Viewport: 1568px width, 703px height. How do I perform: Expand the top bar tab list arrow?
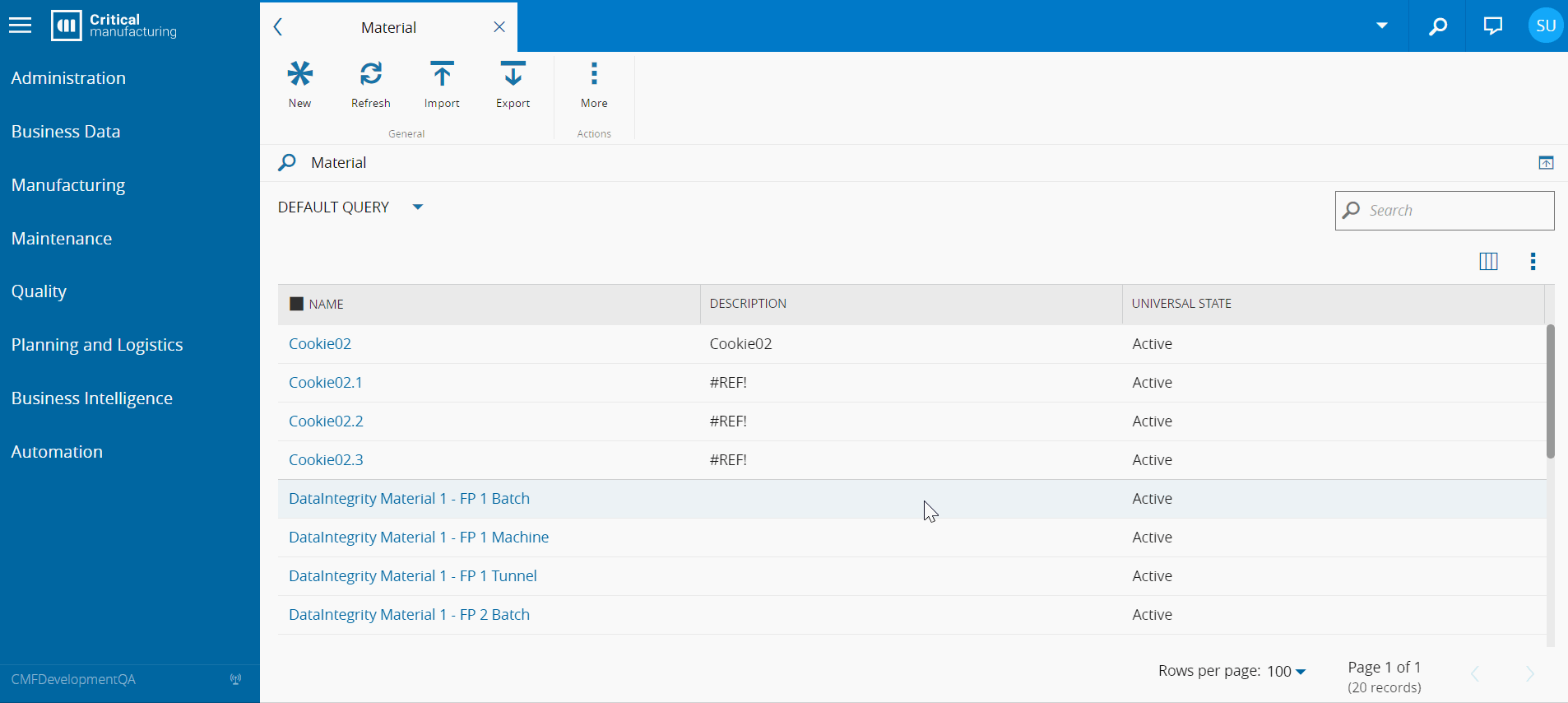1382,26
